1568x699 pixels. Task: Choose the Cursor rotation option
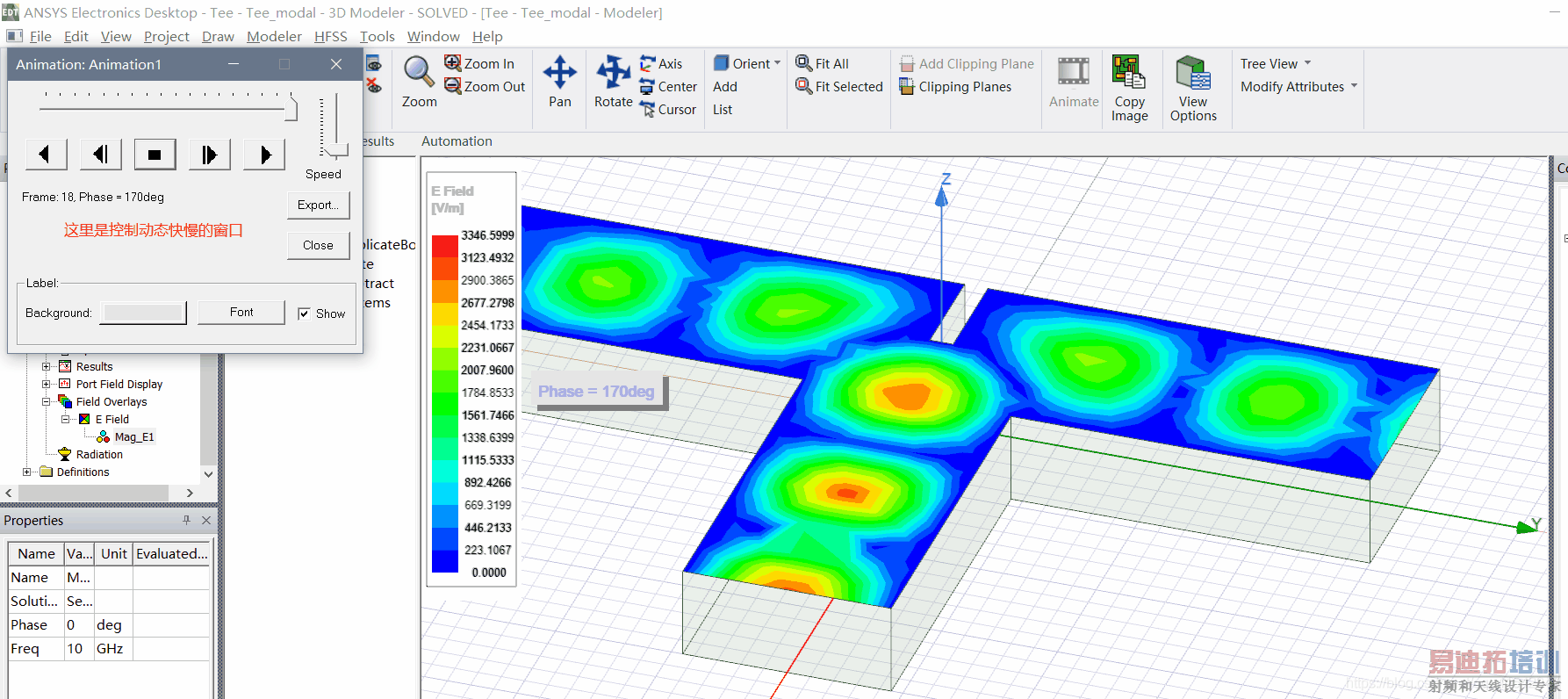[x=668, y=109]
